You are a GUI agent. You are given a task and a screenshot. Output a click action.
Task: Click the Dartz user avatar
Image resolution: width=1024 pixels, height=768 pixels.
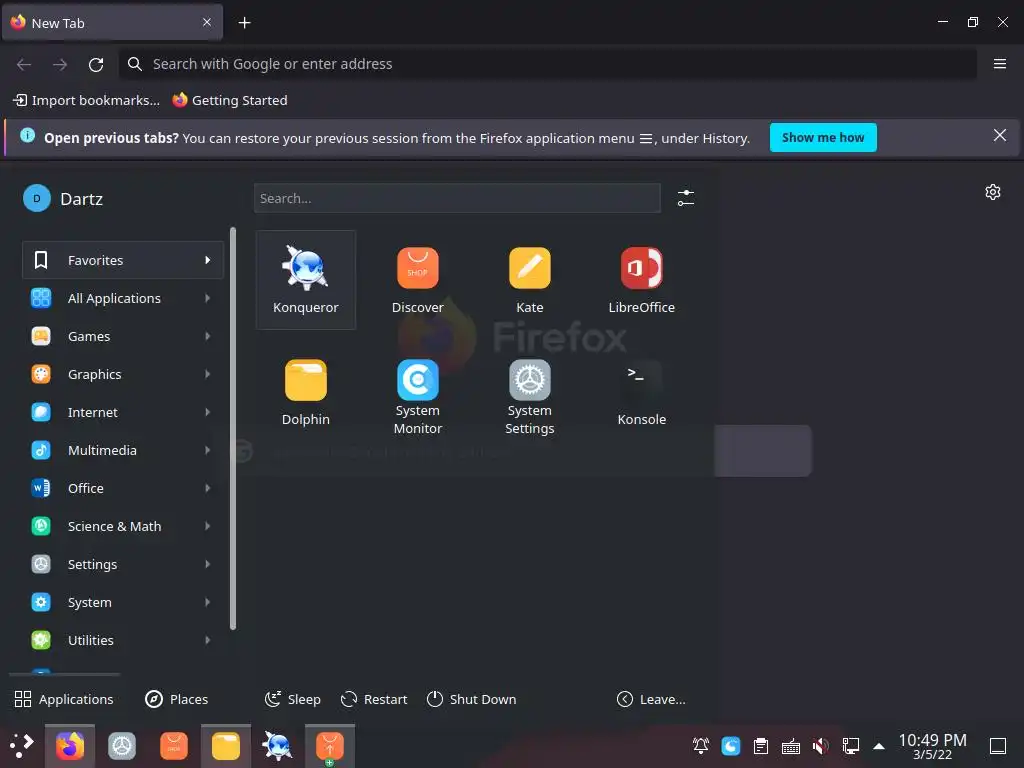click(37, 199)
